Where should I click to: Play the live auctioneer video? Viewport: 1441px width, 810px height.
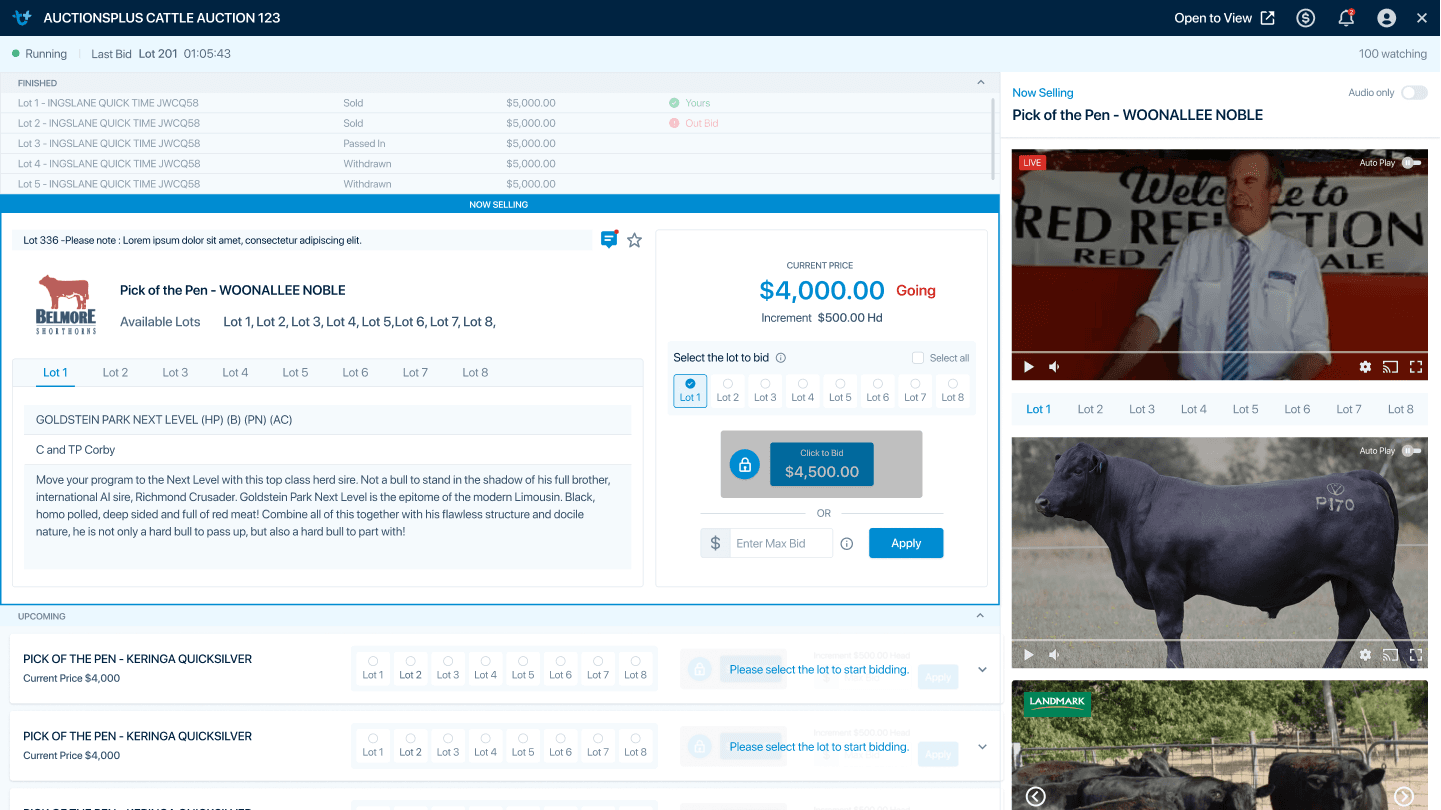coord(1029,367)
